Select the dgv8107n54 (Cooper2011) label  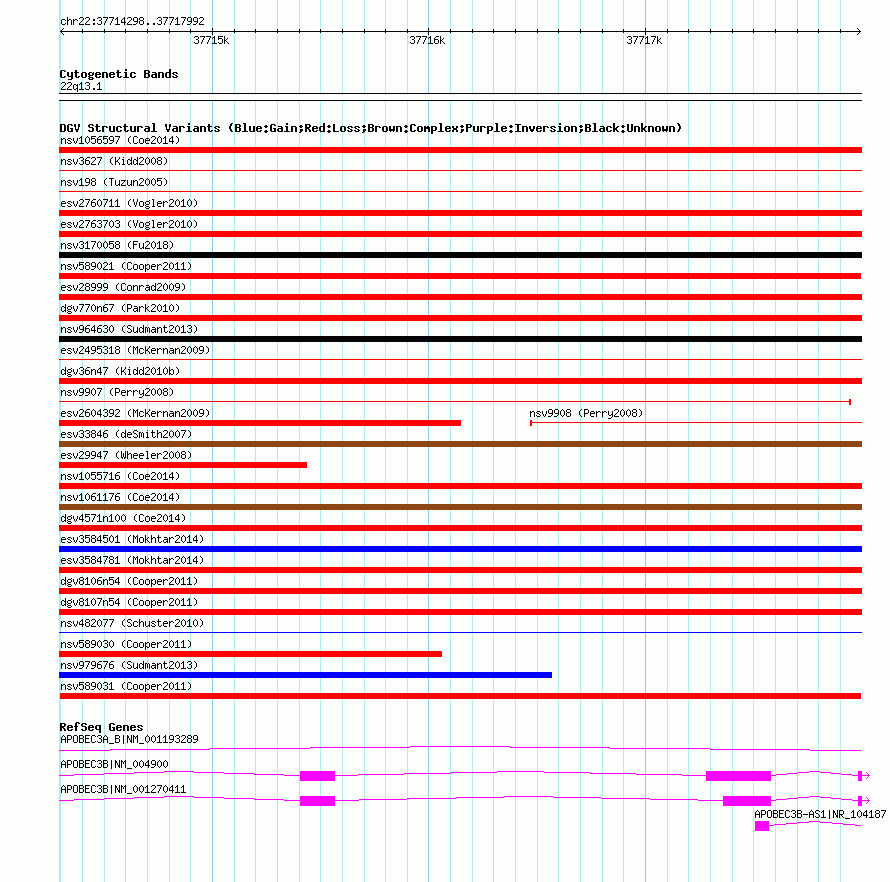[x=129, y=602]
